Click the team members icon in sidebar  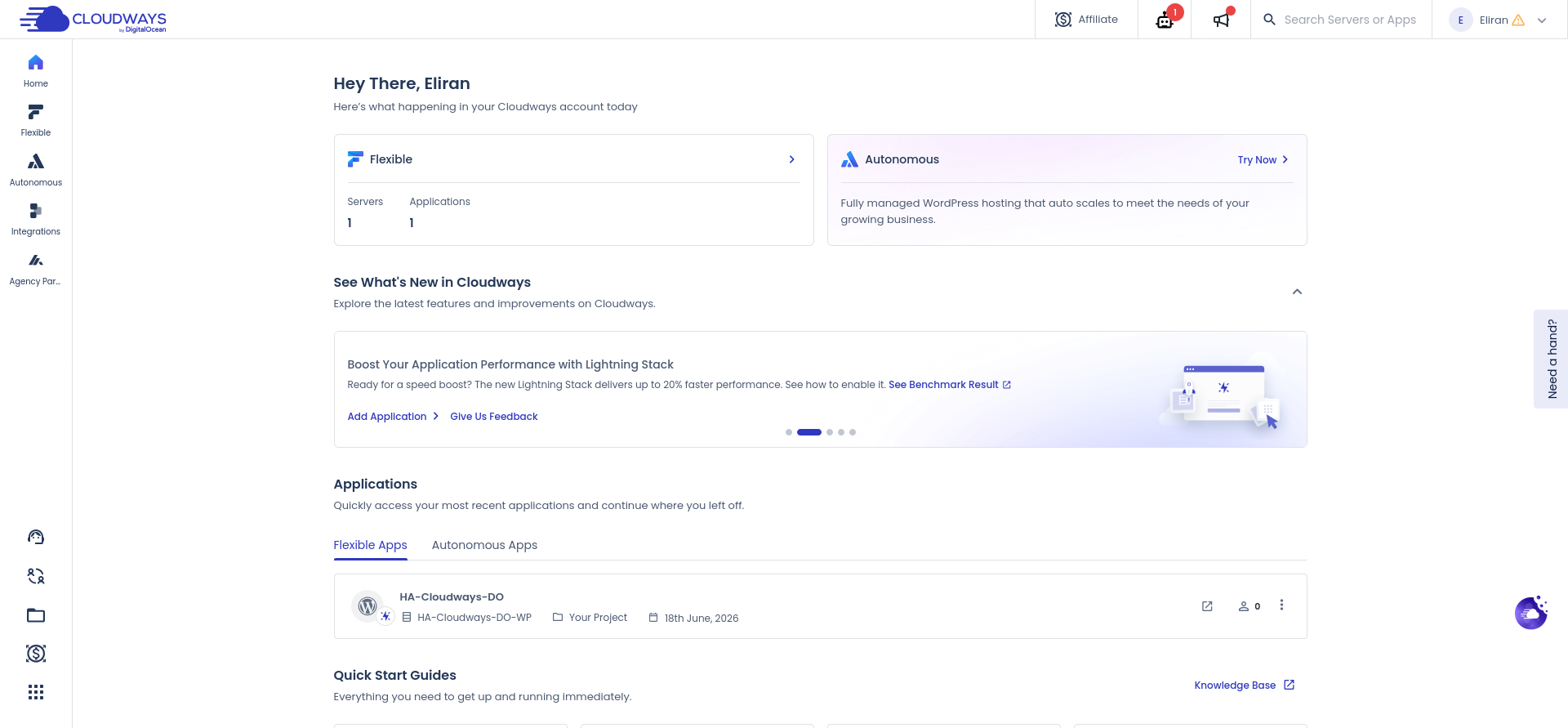click(36, 576)
